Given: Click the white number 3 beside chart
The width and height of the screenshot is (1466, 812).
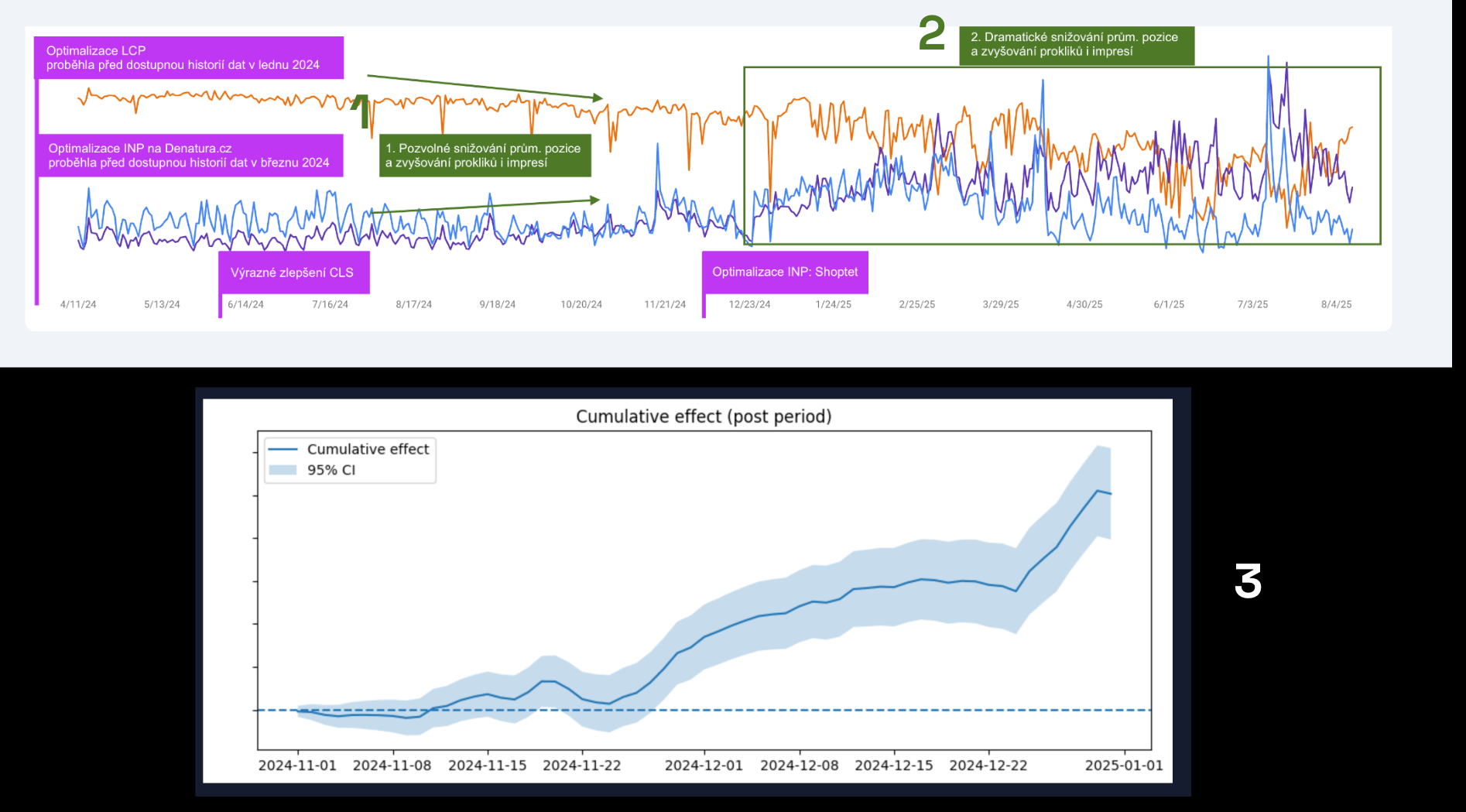Looking at the screenshot, I should (1247, 581).
